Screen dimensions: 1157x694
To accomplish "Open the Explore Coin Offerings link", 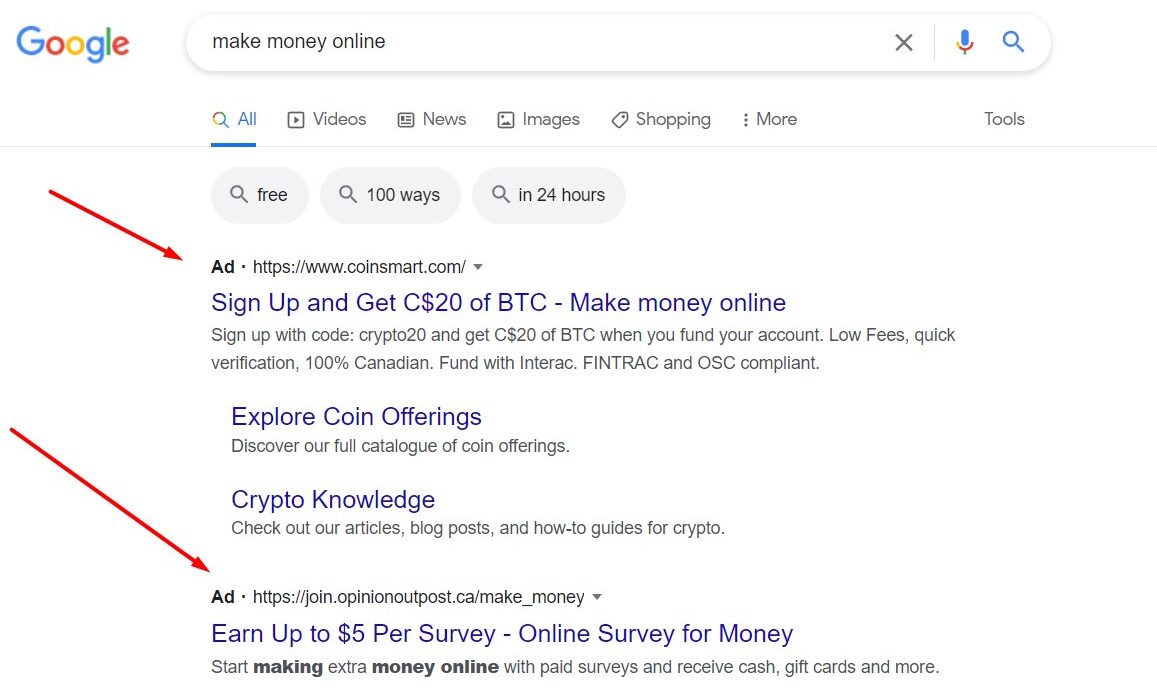I will click(356, 417).
